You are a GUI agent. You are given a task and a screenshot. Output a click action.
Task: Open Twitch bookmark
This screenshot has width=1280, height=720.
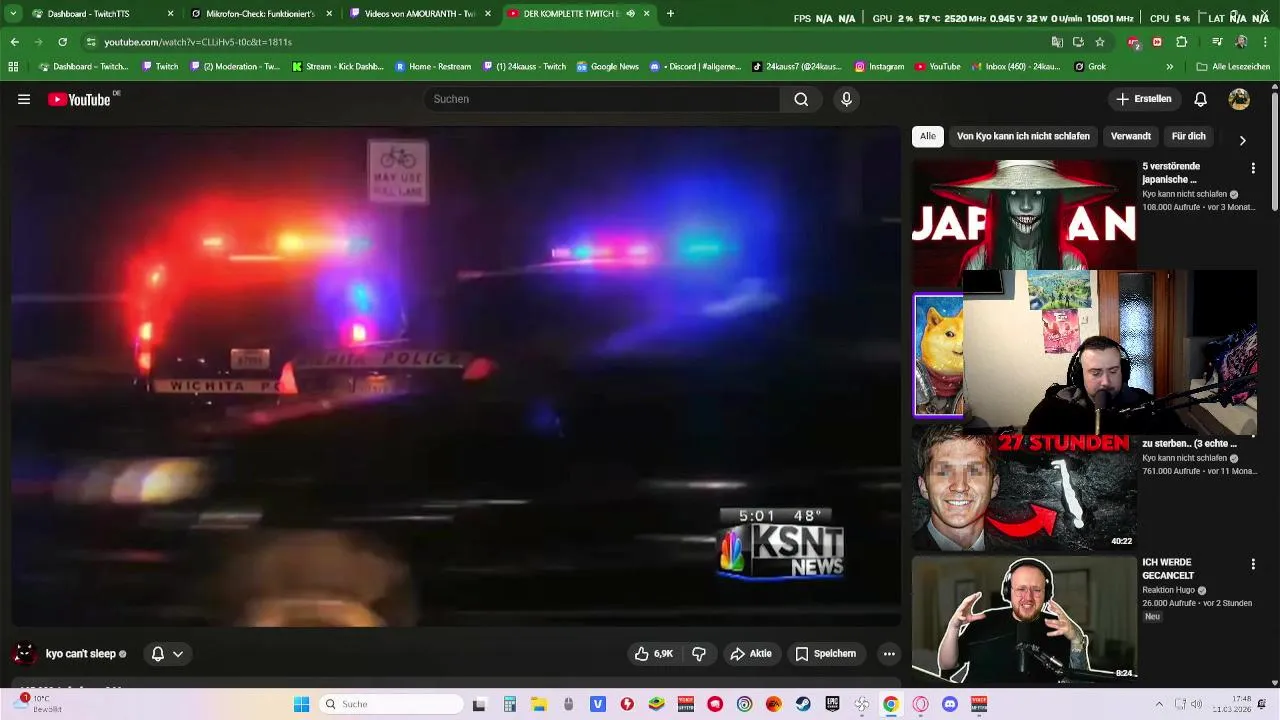[160, 67]
